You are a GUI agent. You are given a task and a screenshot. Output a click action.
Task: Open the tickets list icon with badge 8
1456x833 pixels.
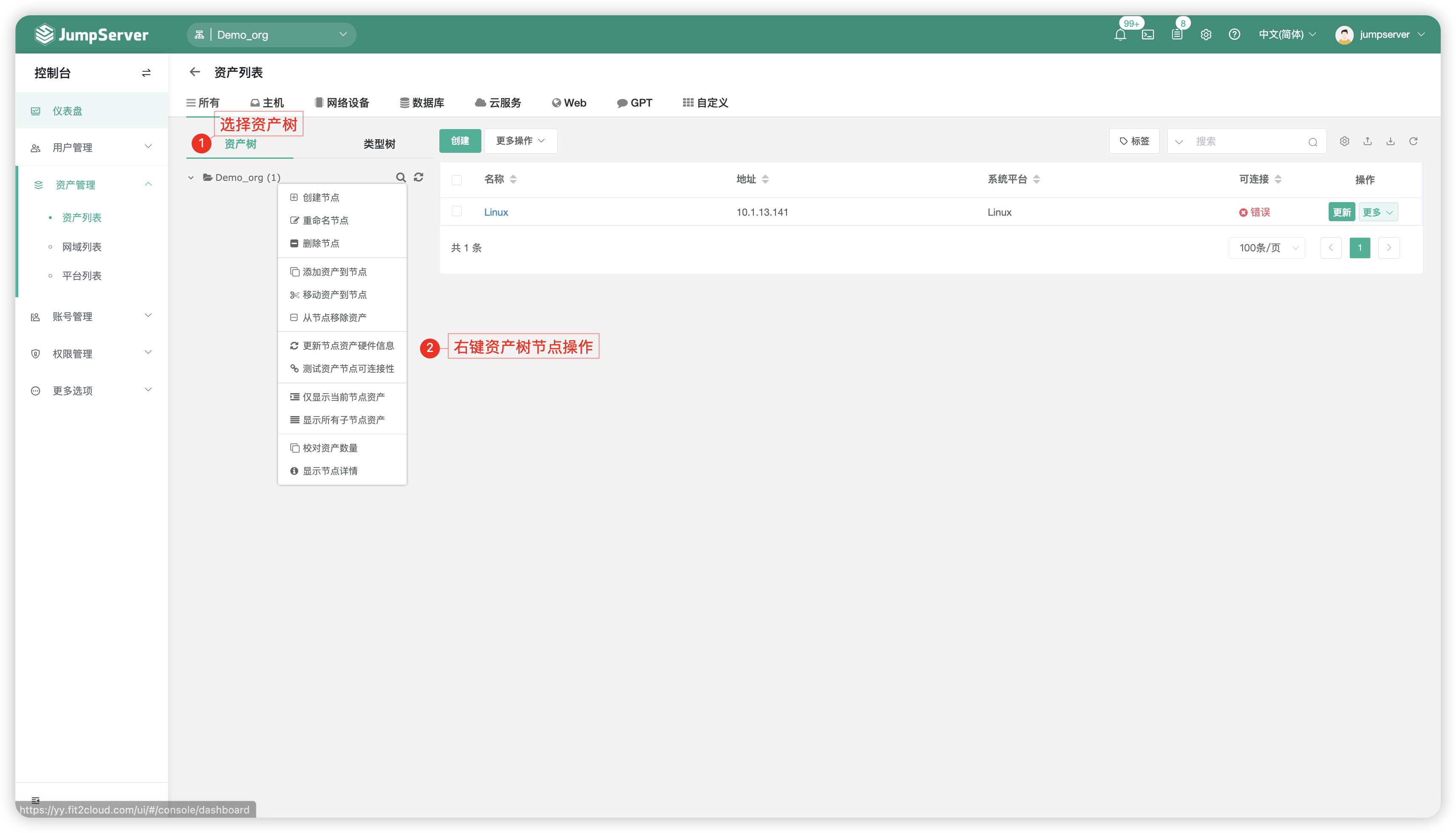(1177, 34)
